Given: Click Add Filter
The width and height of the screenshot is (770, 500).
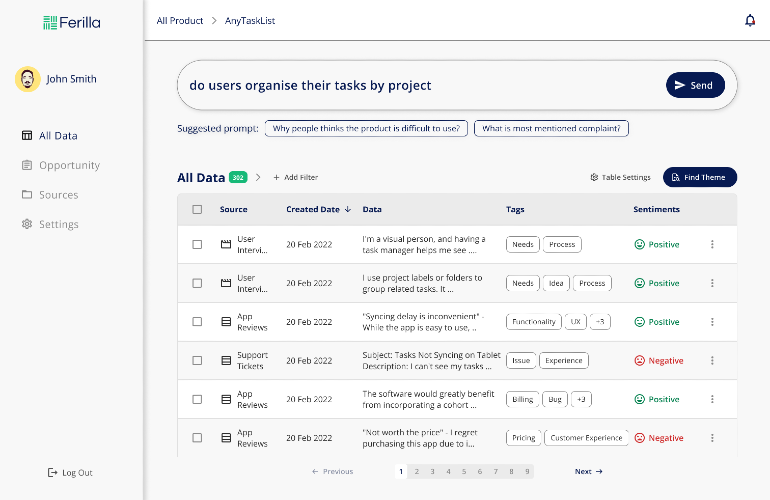Looking at the screenshot, I should pos(296,177).
